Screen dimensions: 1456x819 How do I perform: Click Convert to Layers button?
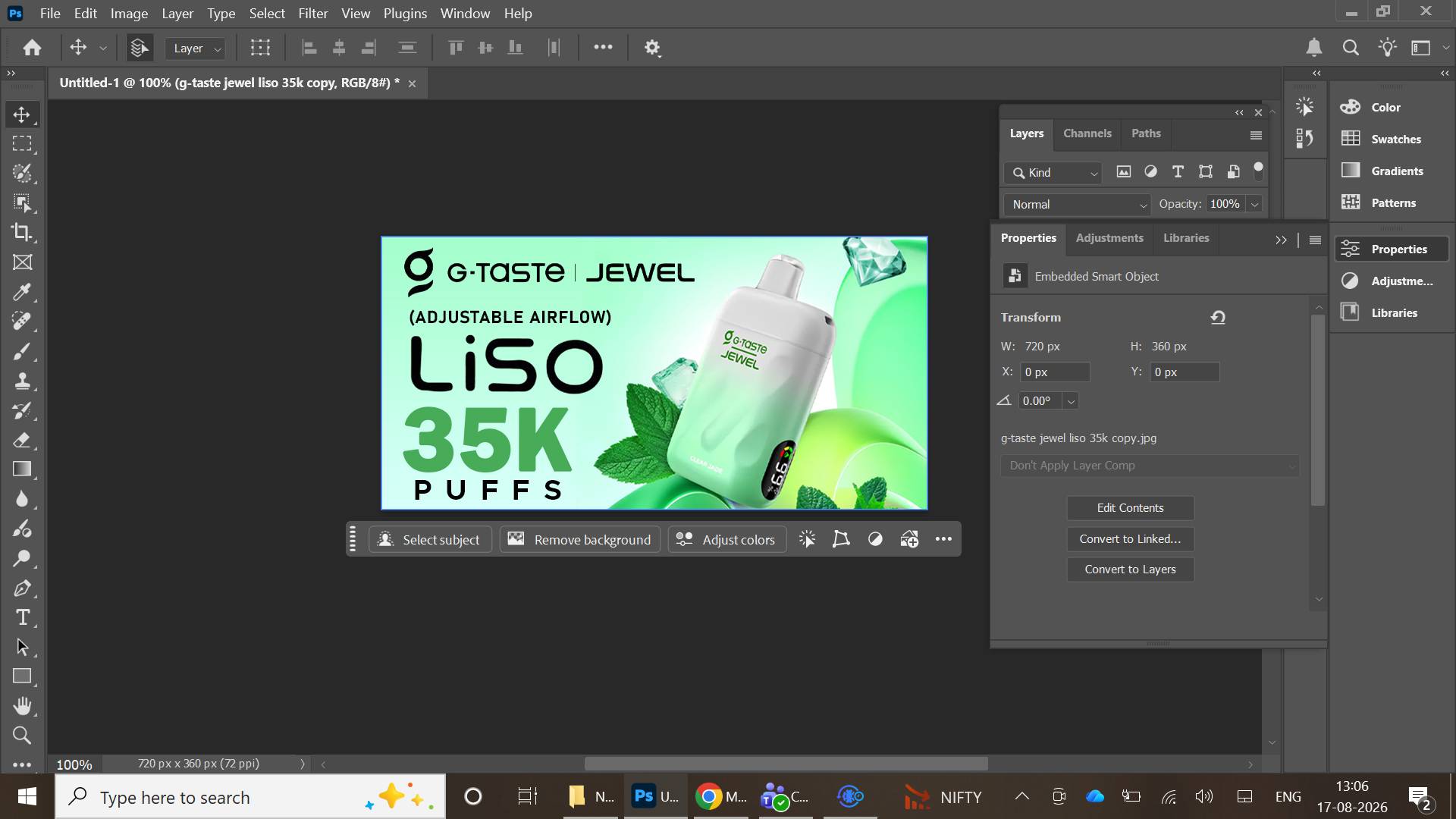pyautogui.click(x=1130, y=570)
